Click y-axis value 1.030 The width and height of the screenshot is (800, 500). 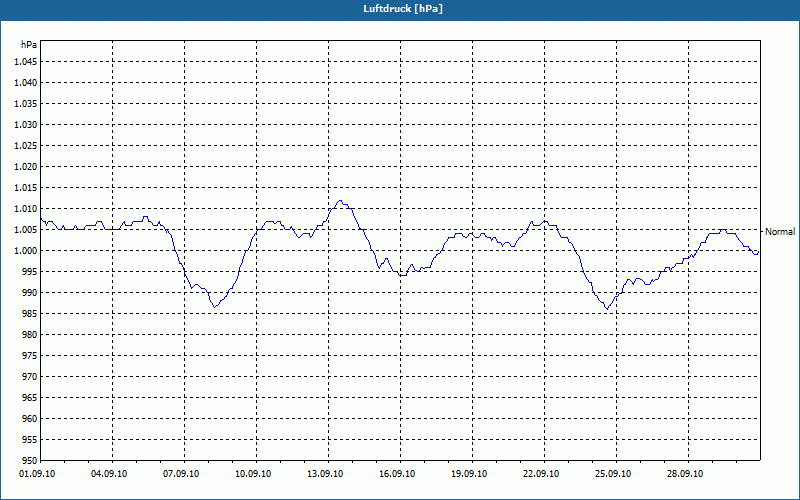26,124
